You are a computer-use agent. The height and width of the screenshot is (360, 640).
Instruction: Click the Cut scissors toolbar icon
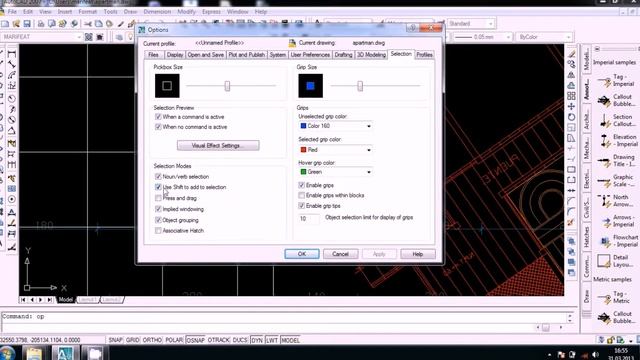pos(88,24)
